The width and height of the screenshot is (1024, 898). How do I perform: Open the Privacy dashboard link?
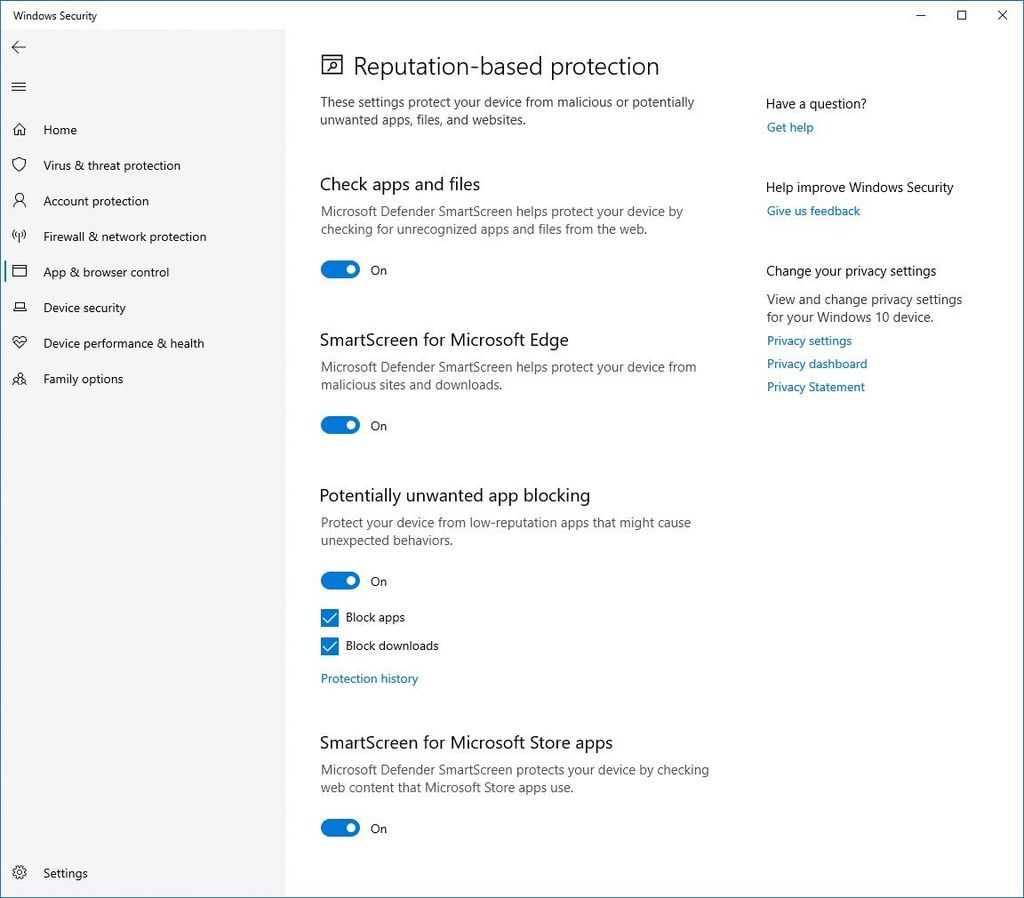[x=816, y=363]
